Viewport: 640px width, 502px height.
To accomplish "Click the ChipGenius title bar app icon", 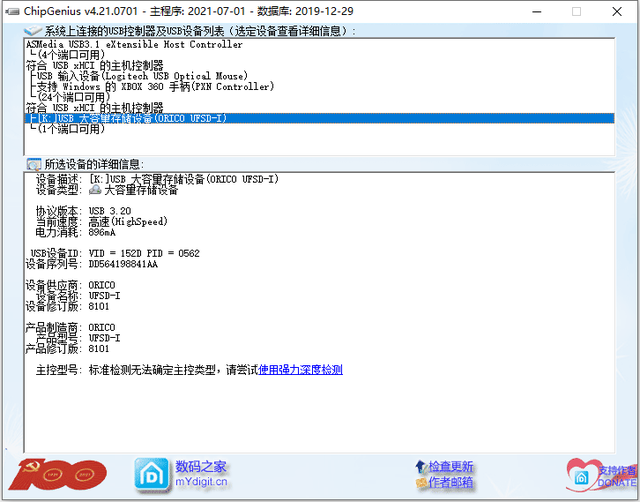I will 12,11.
